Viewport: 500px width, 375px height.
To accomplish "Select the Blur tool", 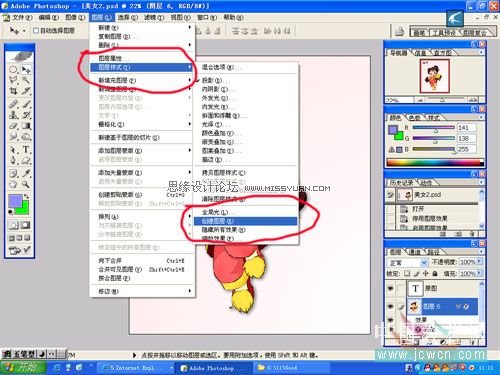I will coord(13,137).
